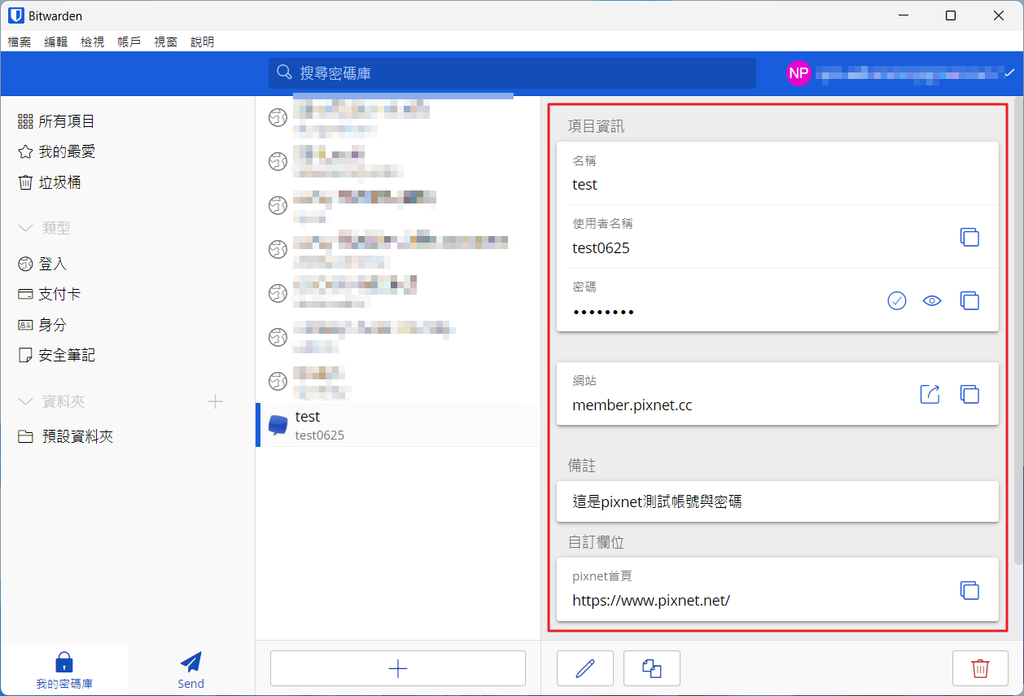The height and width of the screenshot is (696, 1024).
Task: Click the detail panel scrollbar
Action: pos(1019,332)
